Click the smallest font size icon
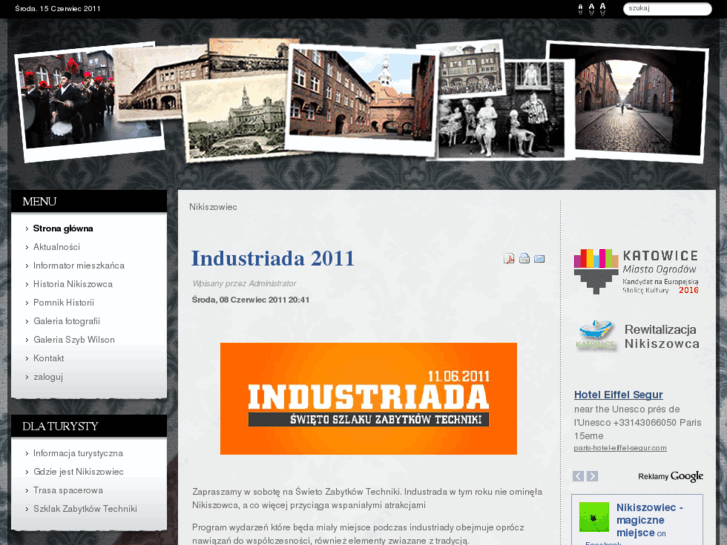Image resolution: width=727 pixels, height=545 pixels. (x=580, y=10)
